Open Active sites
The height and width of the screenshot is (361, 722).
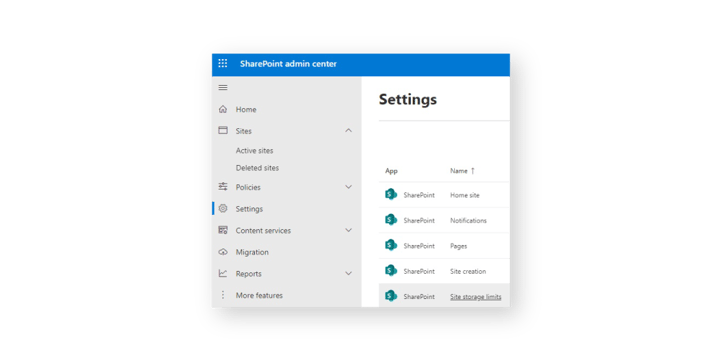coord(254,151)
